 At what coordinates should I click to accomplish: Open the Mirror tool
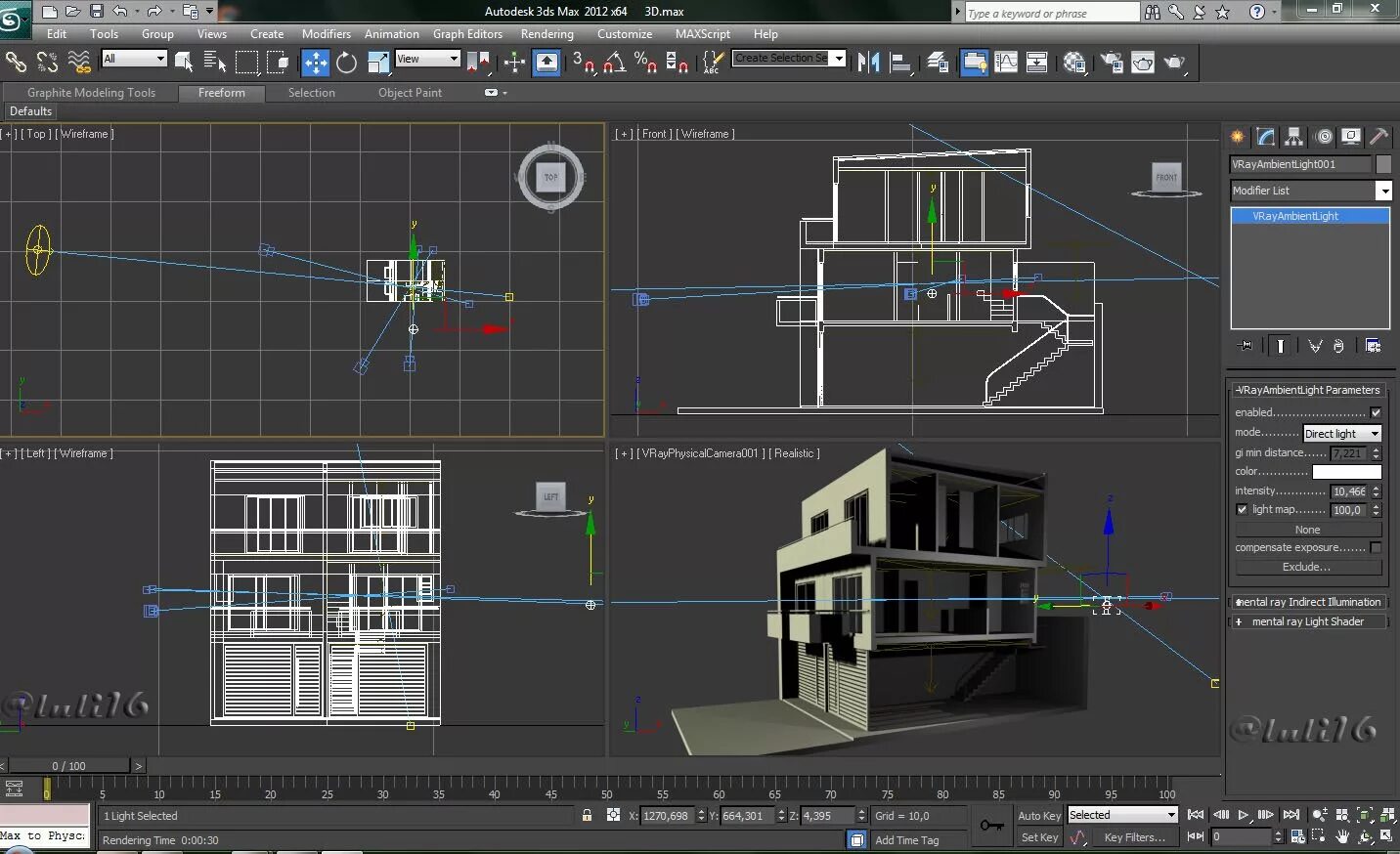pos(867,64)
